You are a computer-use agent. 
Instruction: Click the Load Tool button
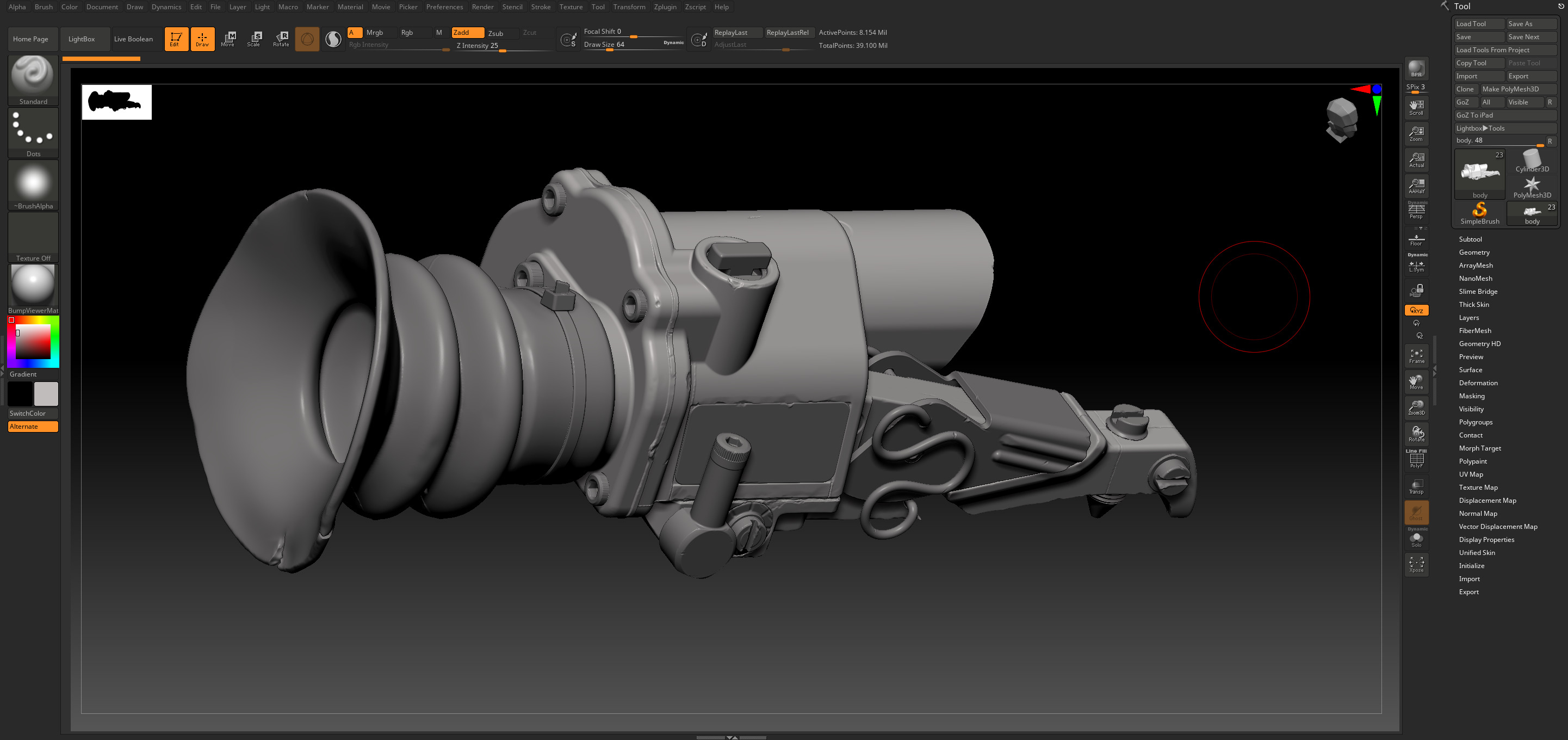coord(1478,24)
